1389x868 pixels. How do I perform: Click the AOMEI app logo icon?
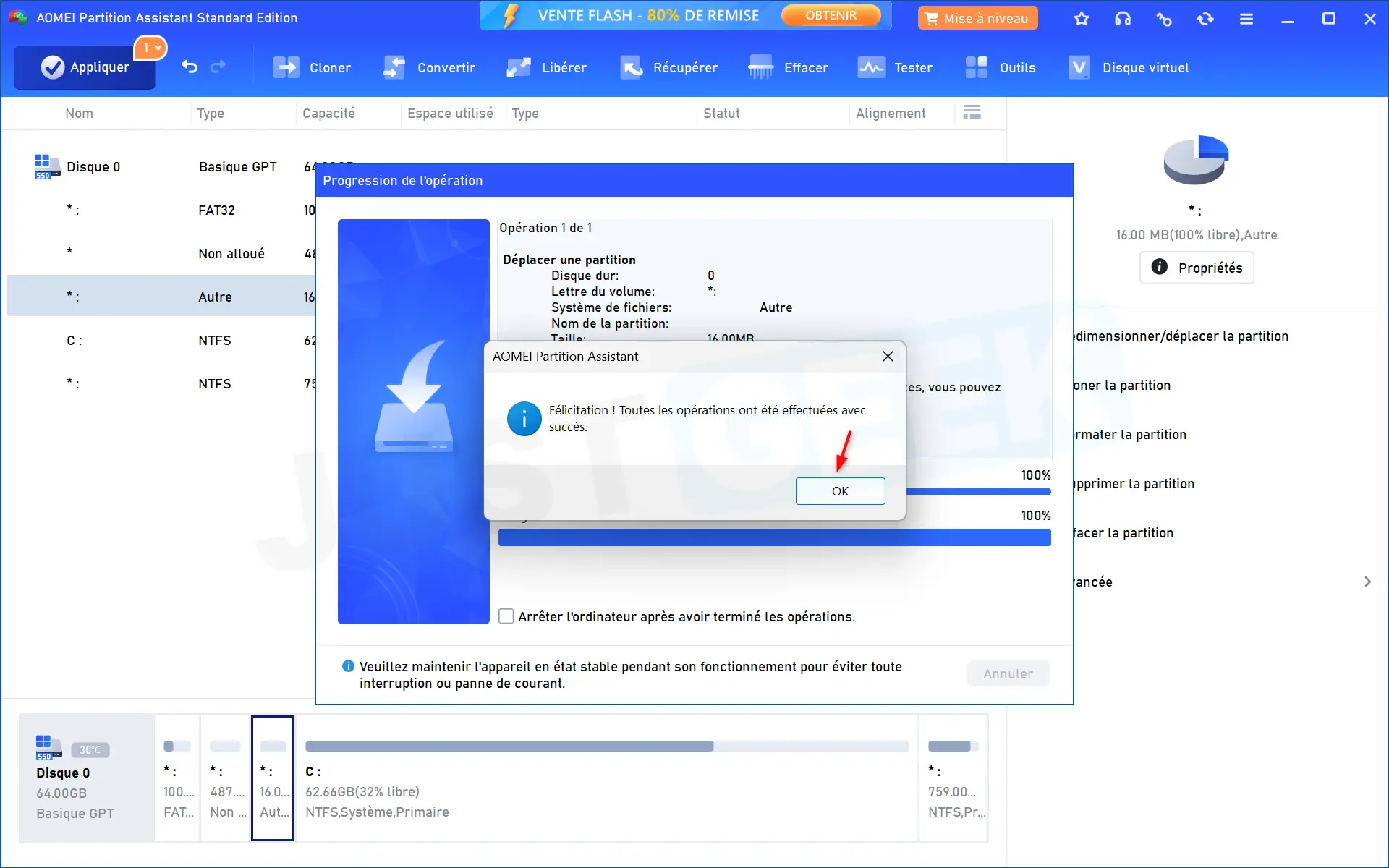pos(17,17)
